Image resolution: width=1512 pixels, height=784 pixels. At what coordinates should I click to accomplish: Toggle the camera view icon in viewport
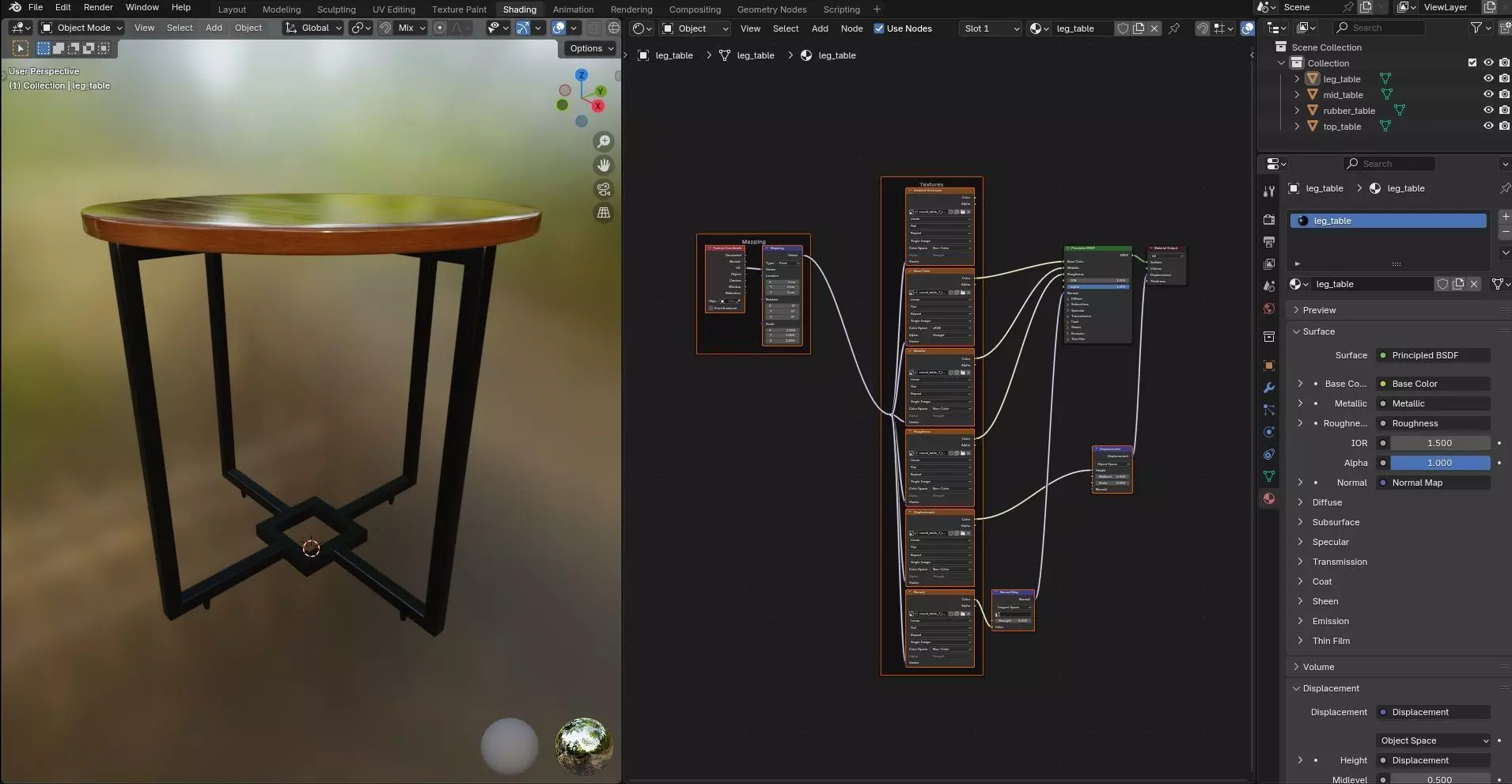604,189
